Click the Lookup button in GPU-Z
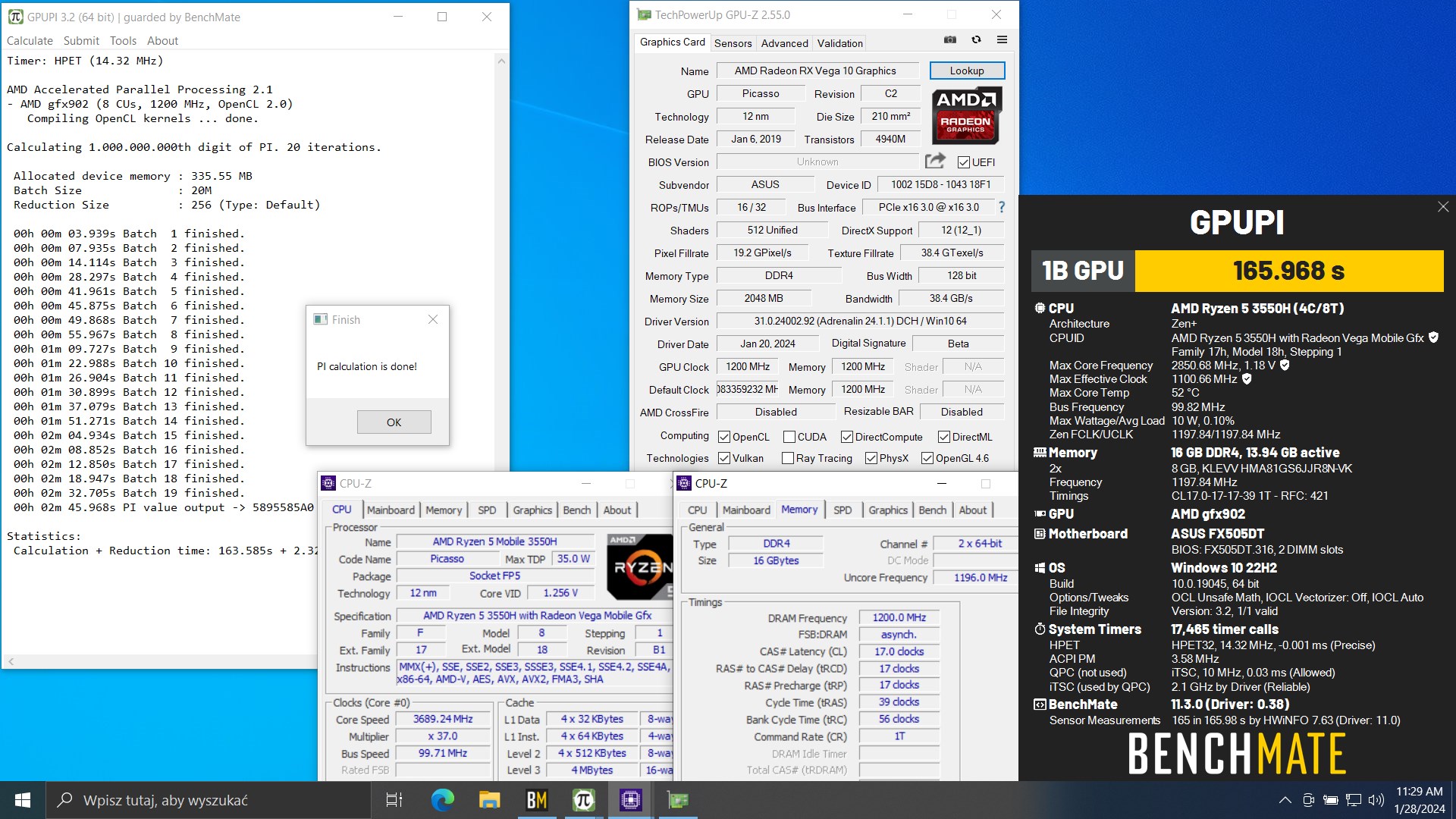This screenshot has height=819, width=1456. [x=967, y=71]
